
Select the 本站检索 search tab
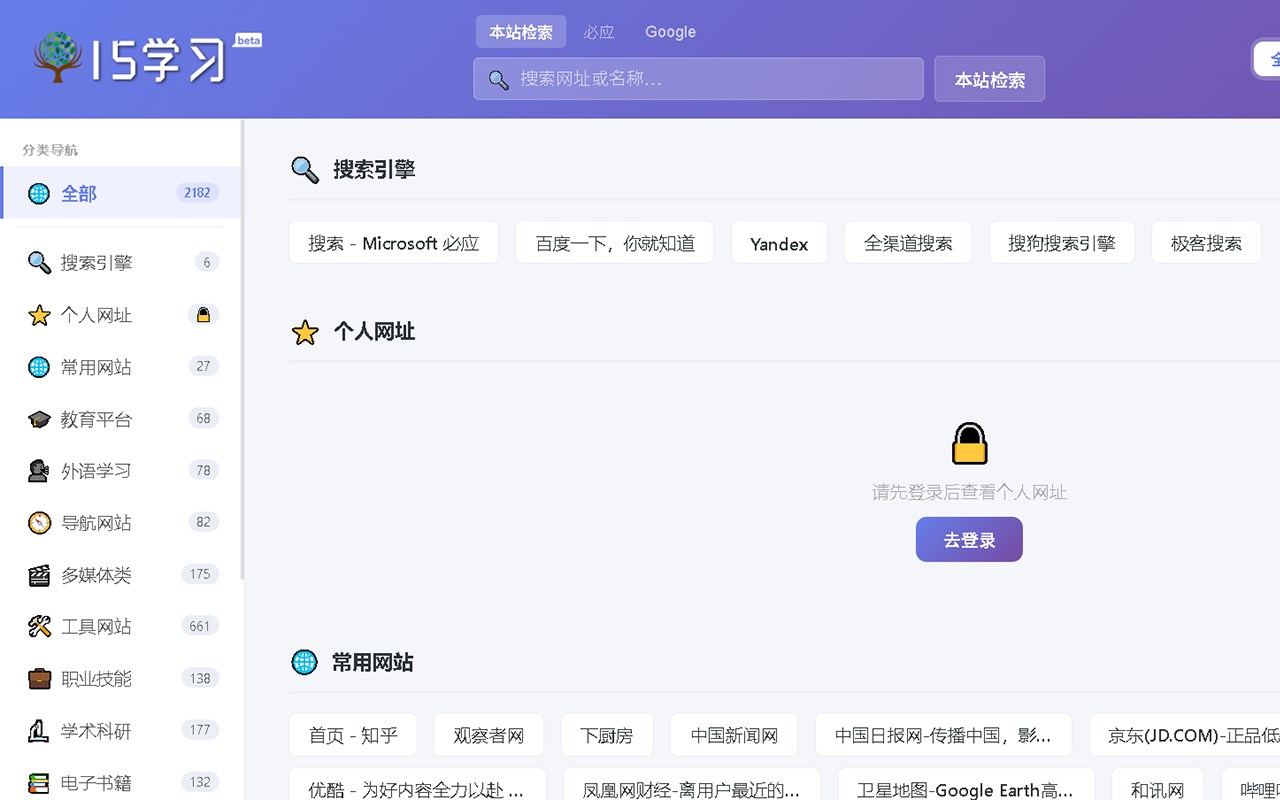click(521, 32)
